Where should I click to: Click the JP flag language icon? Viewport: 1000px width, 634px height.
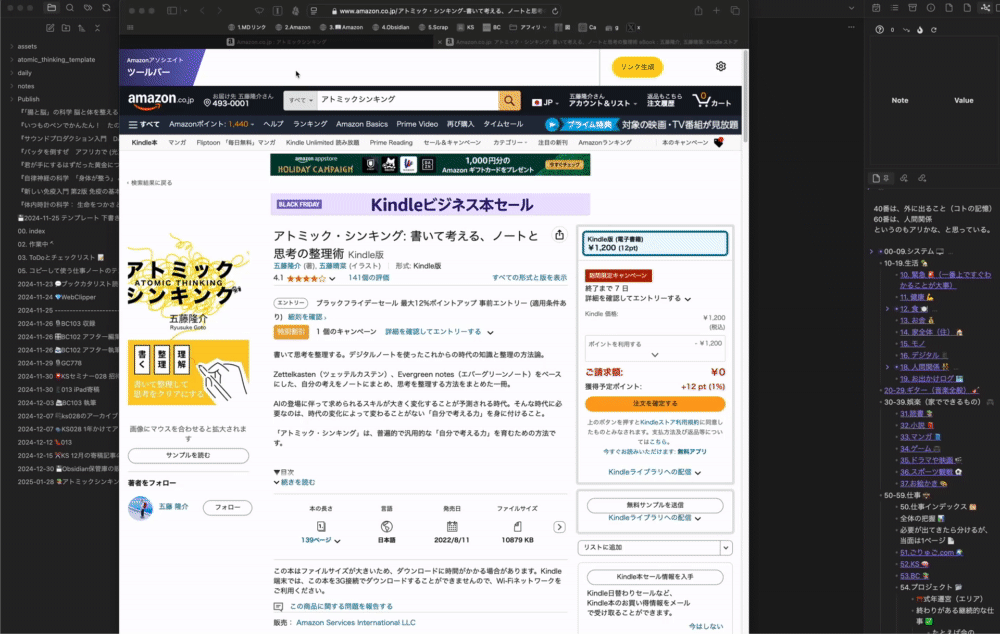coord(537,103)
